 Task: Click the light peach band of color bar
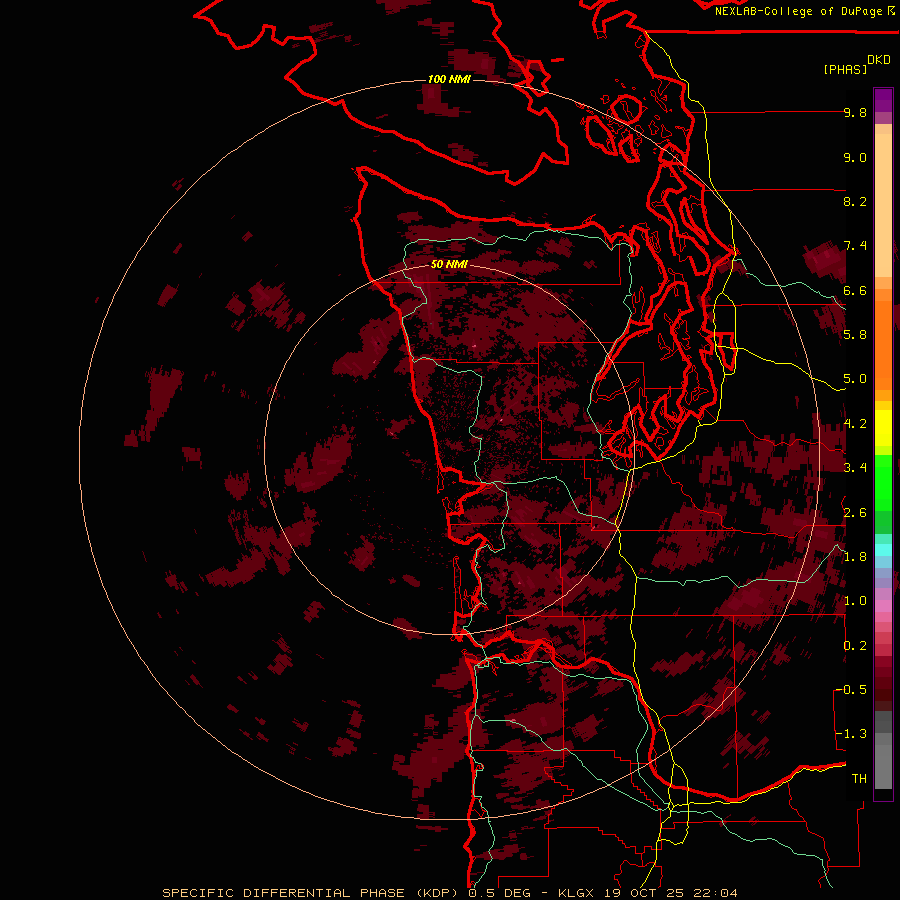883,207
